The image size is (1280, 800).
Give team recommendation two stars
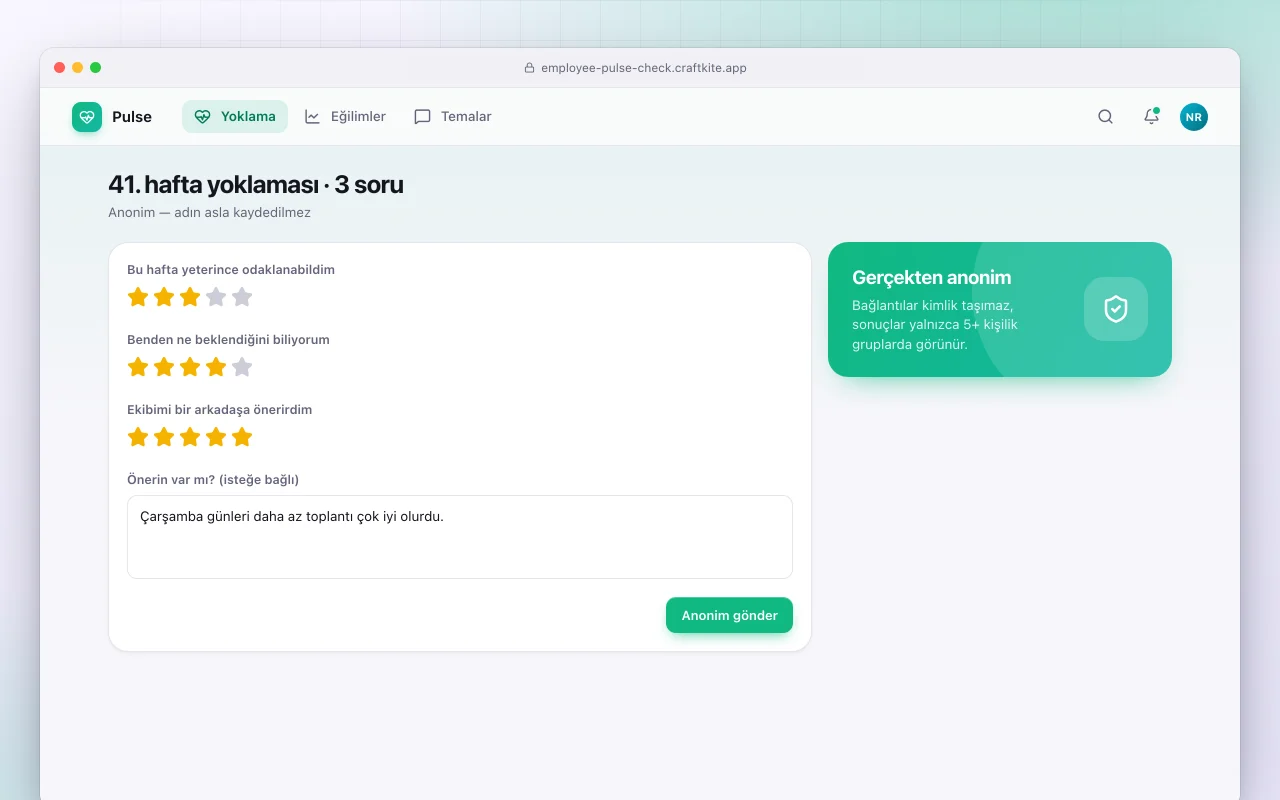click(x=164, y=437)
